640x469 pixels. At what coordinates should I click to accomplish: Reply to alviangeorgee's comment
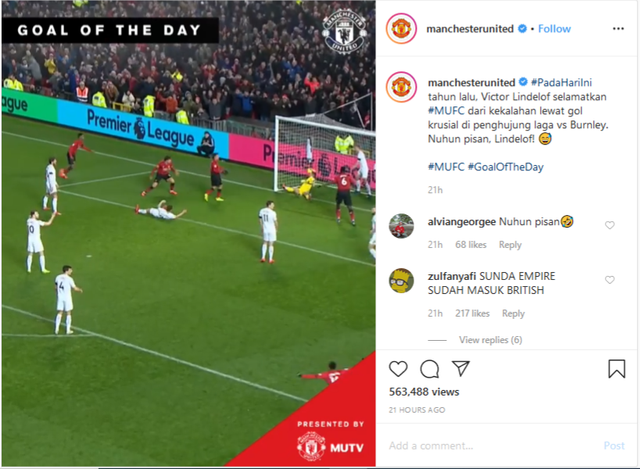tap(510, 245)
